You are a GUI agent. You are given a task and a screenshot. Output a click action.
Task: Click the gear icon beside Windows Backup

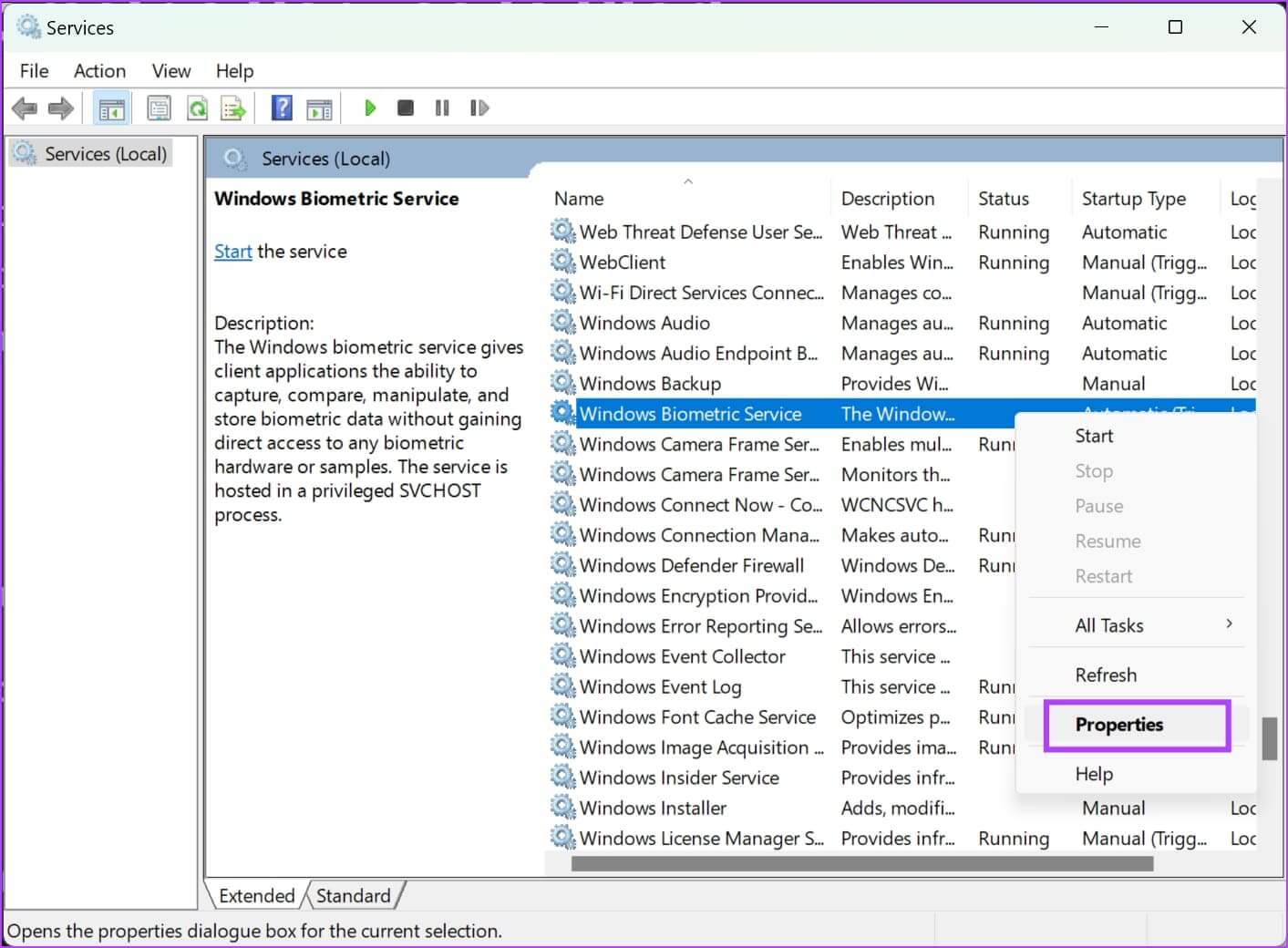(x=563, y=382)
